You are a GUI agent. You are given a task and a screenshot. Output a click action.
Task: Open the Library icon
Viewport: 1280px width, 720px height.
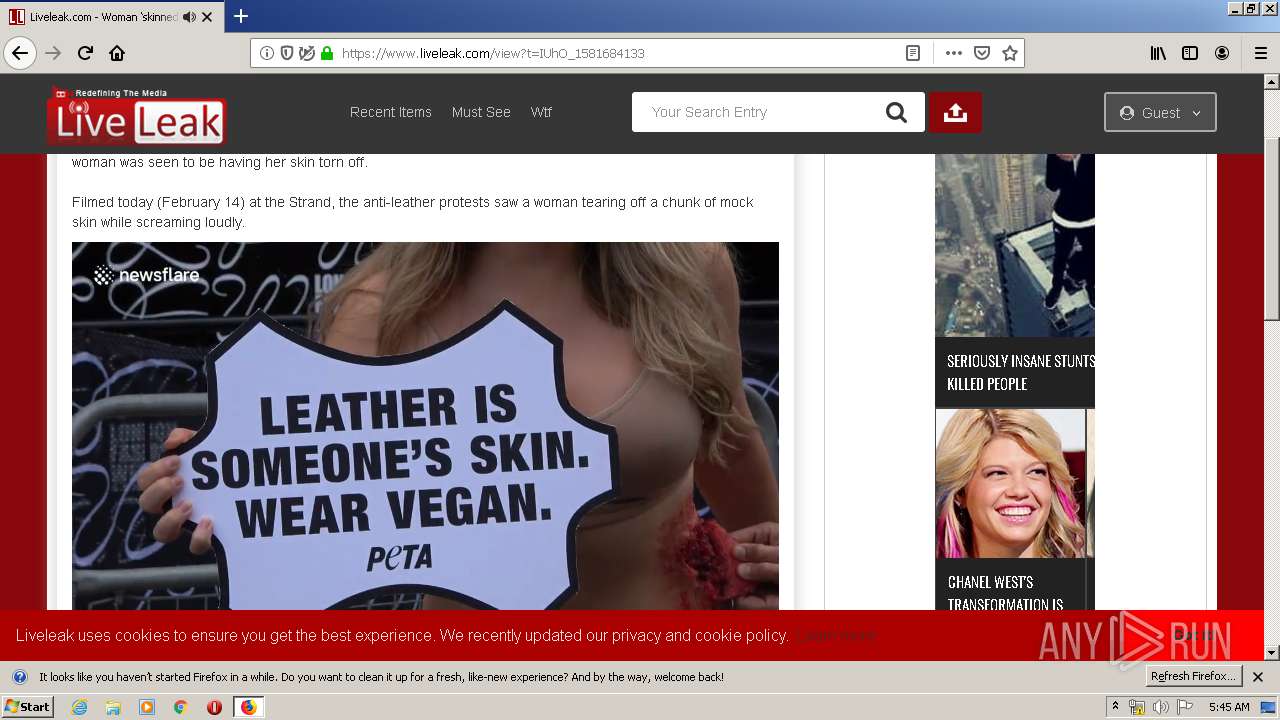pos(1158,53)
